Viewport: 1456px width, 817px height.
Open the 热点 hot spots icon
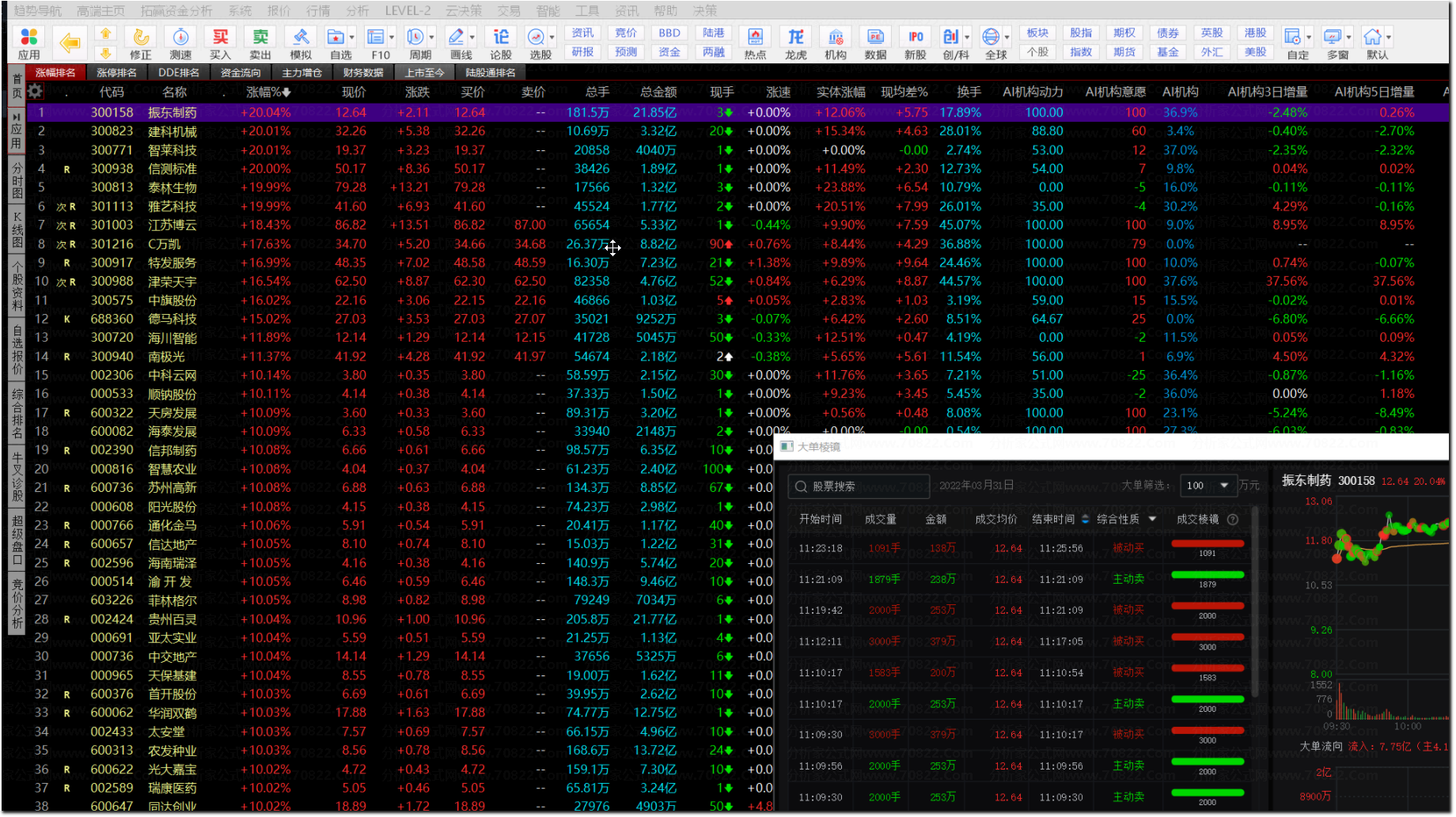(756, 43)
